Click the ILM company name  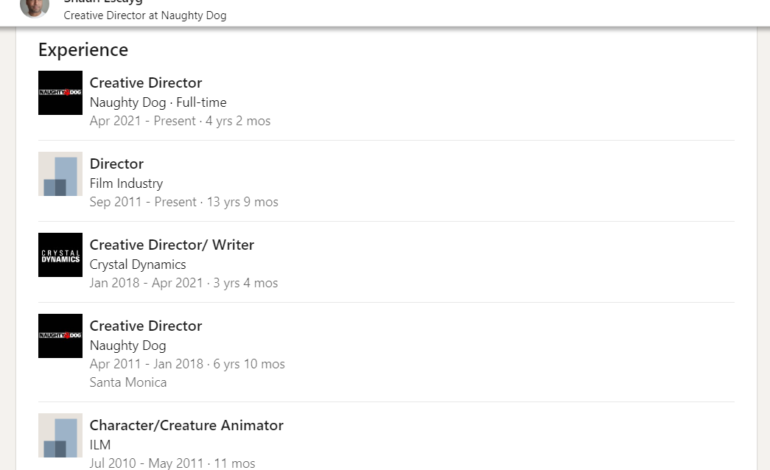100,444
